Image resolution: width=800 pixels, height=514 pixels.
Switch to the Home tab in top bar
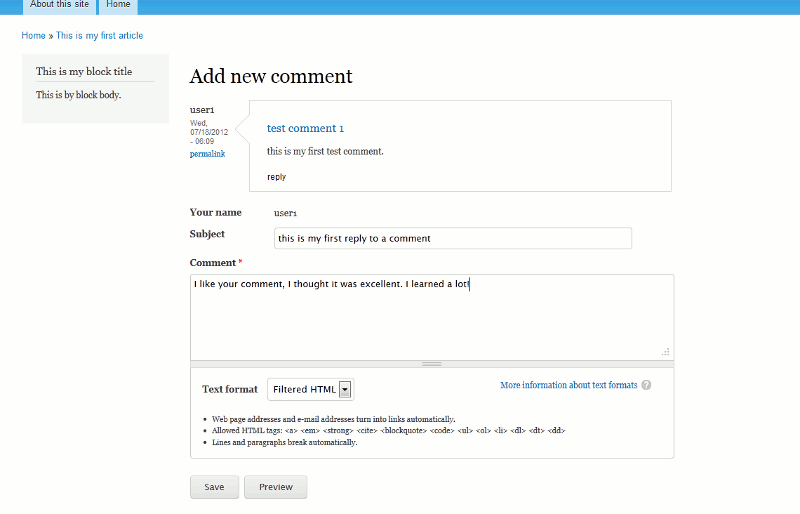click(x=119, y=5)
